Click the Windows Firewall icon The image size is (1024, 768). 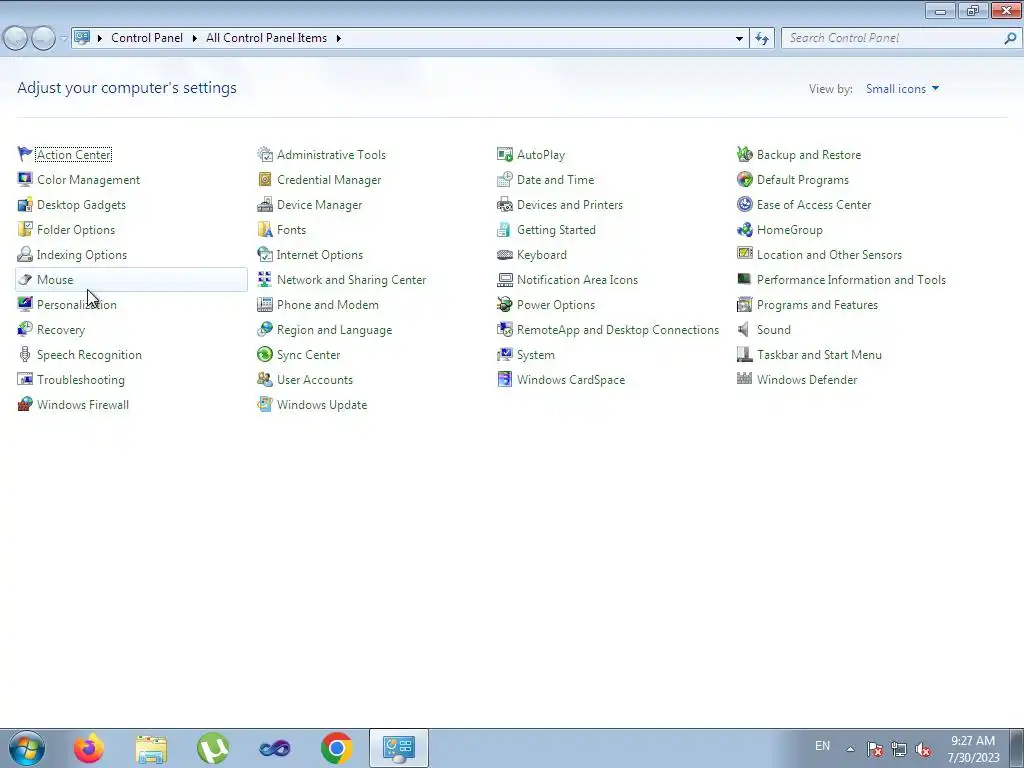point(25,404)
